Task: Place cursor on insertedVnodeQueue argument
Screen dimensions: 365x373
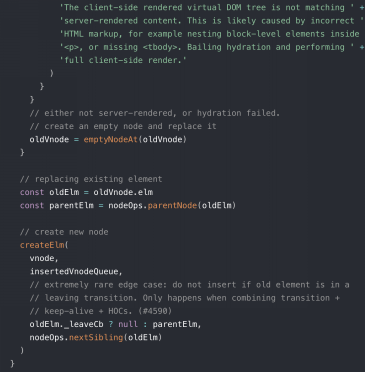Action: [x=76, y=272]
